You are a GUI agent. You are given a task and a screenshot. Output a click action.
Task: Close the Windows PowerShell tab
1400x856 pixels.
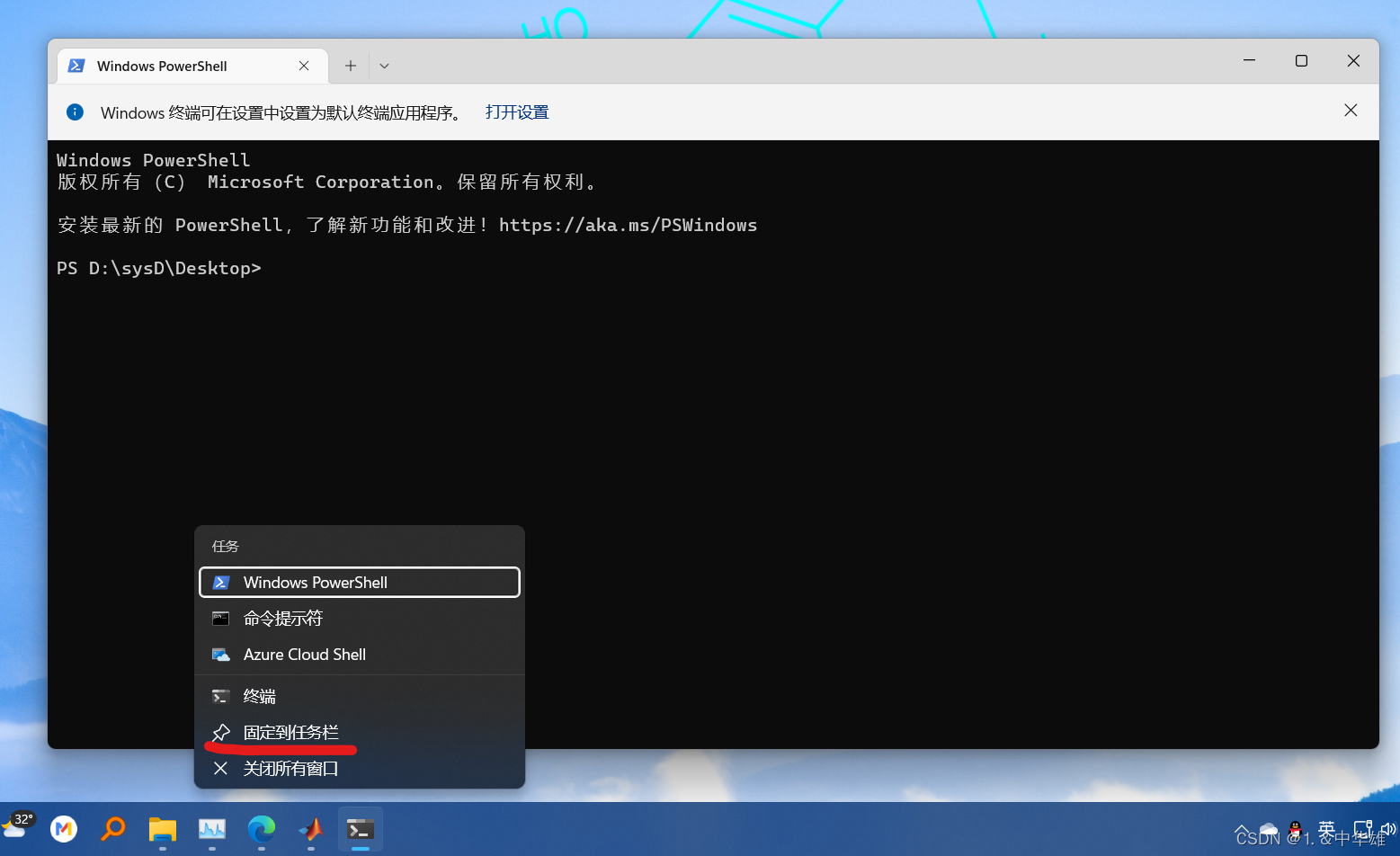(304, 66)
